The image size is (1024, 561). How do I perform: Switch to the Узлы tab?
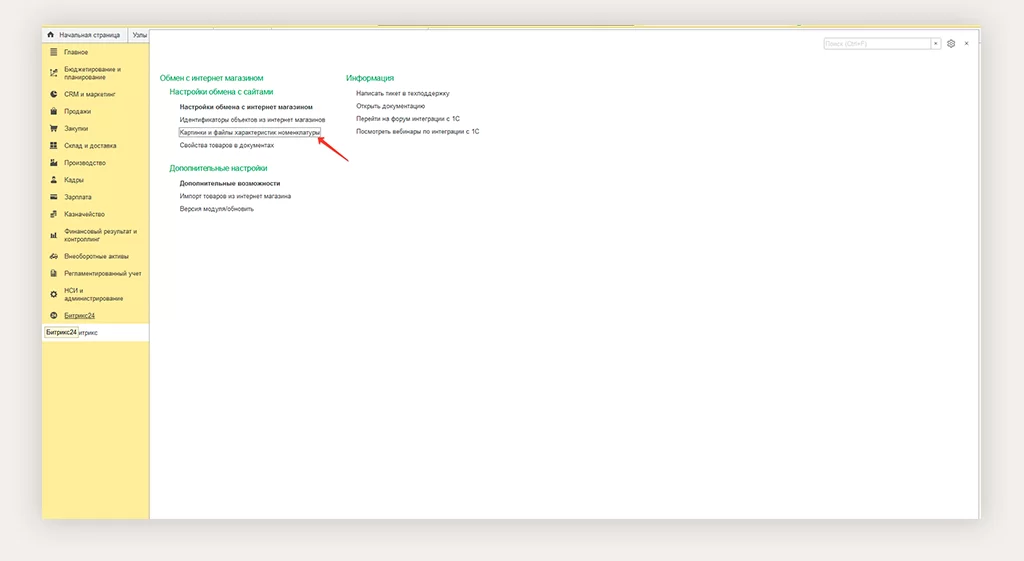click(140, 35)
